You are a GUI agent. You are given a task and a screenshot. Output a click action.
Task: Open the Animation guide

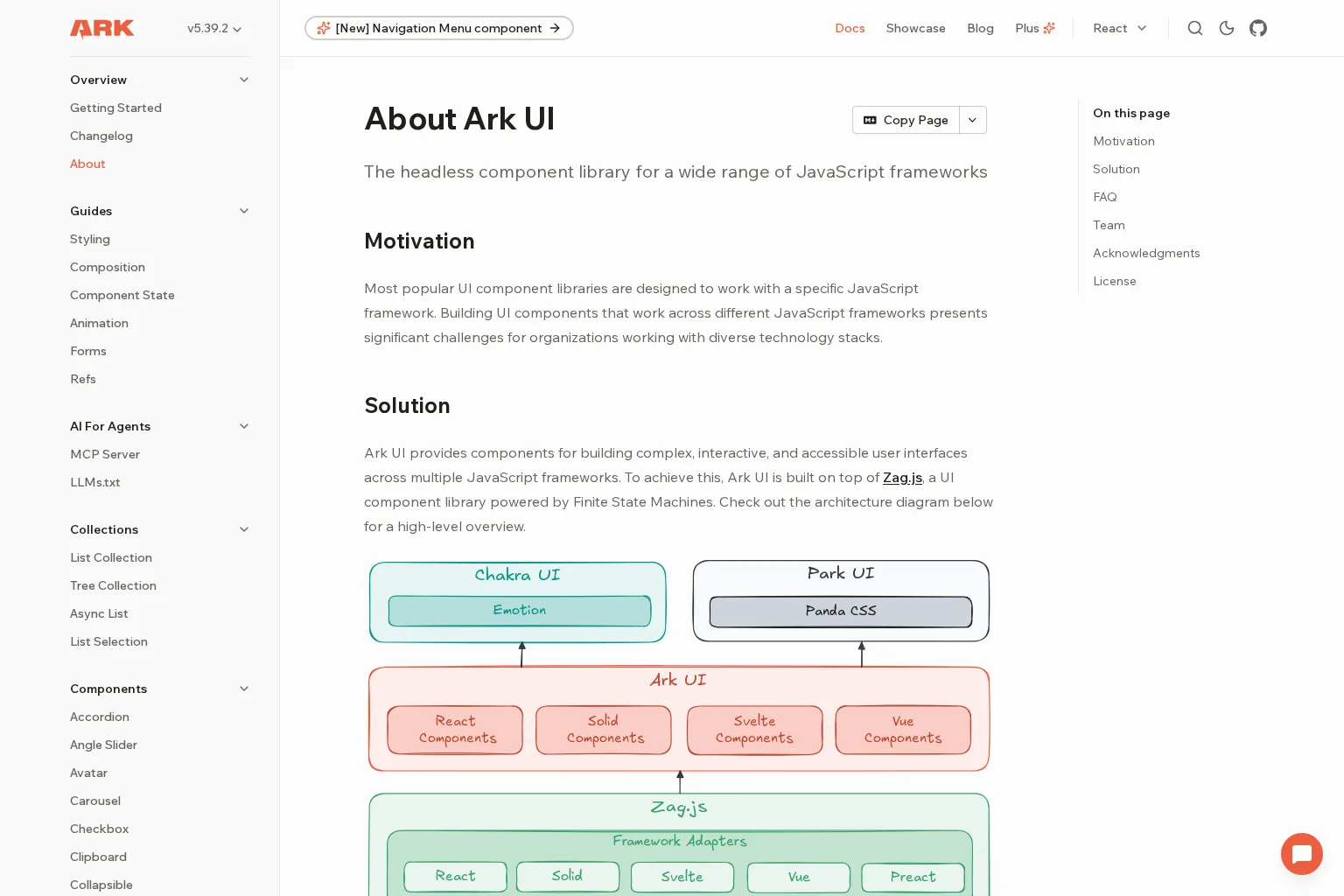click(99, 323)
